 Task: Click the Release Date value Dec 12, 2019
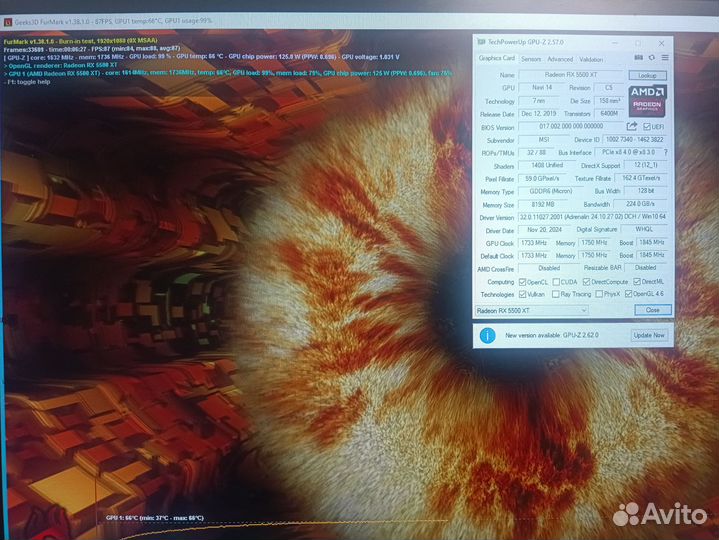[538, 113]
